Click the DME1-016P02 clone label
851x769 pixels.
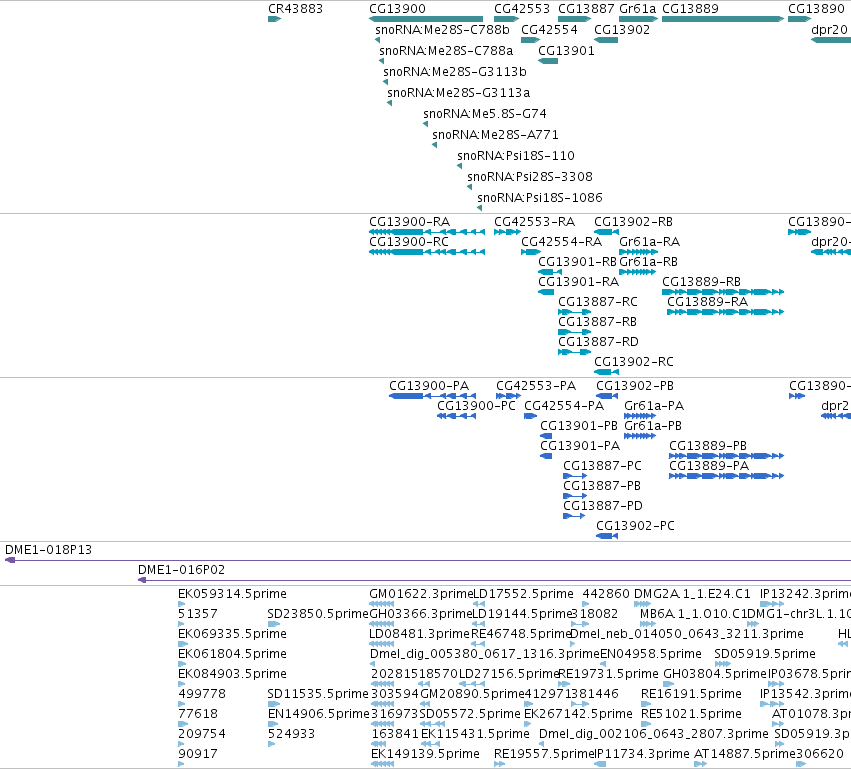[x=181, y=570]
